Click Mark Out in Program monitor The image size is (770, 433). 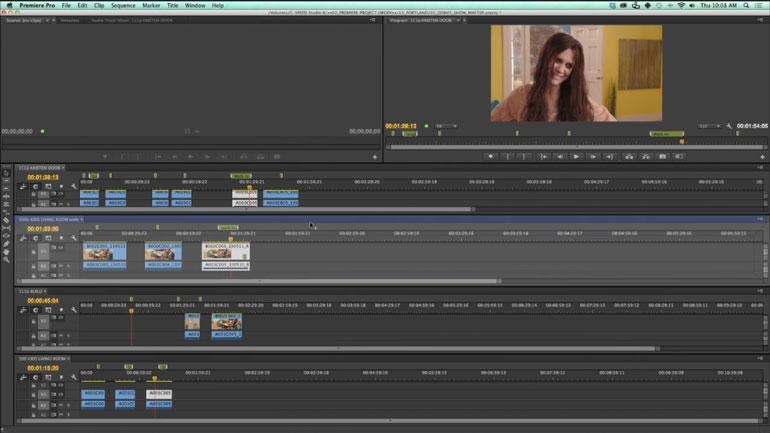tap(524, 157)
